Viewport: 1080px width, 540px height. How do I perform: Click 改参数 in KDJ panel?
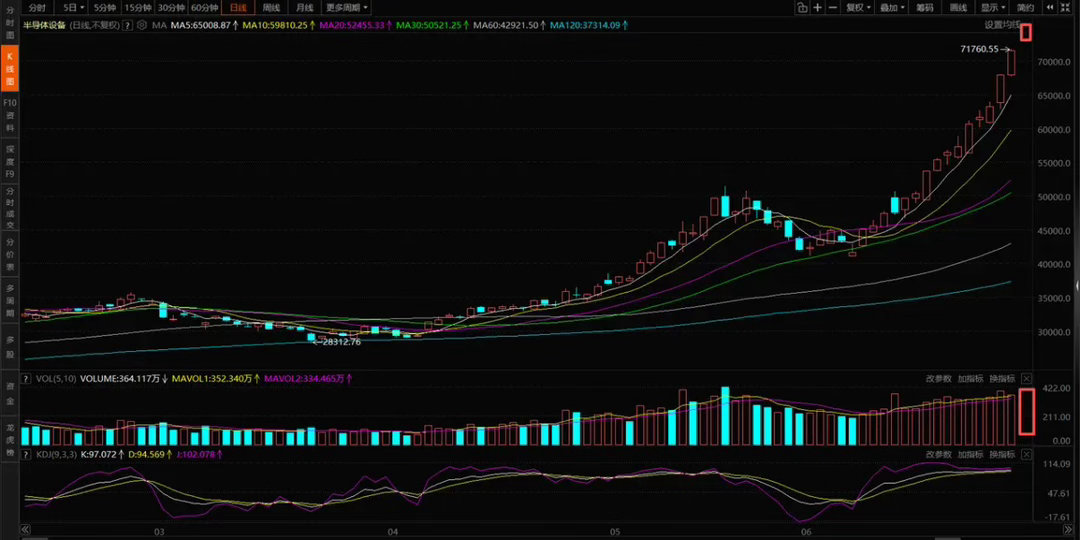click(x=938, y=455)
